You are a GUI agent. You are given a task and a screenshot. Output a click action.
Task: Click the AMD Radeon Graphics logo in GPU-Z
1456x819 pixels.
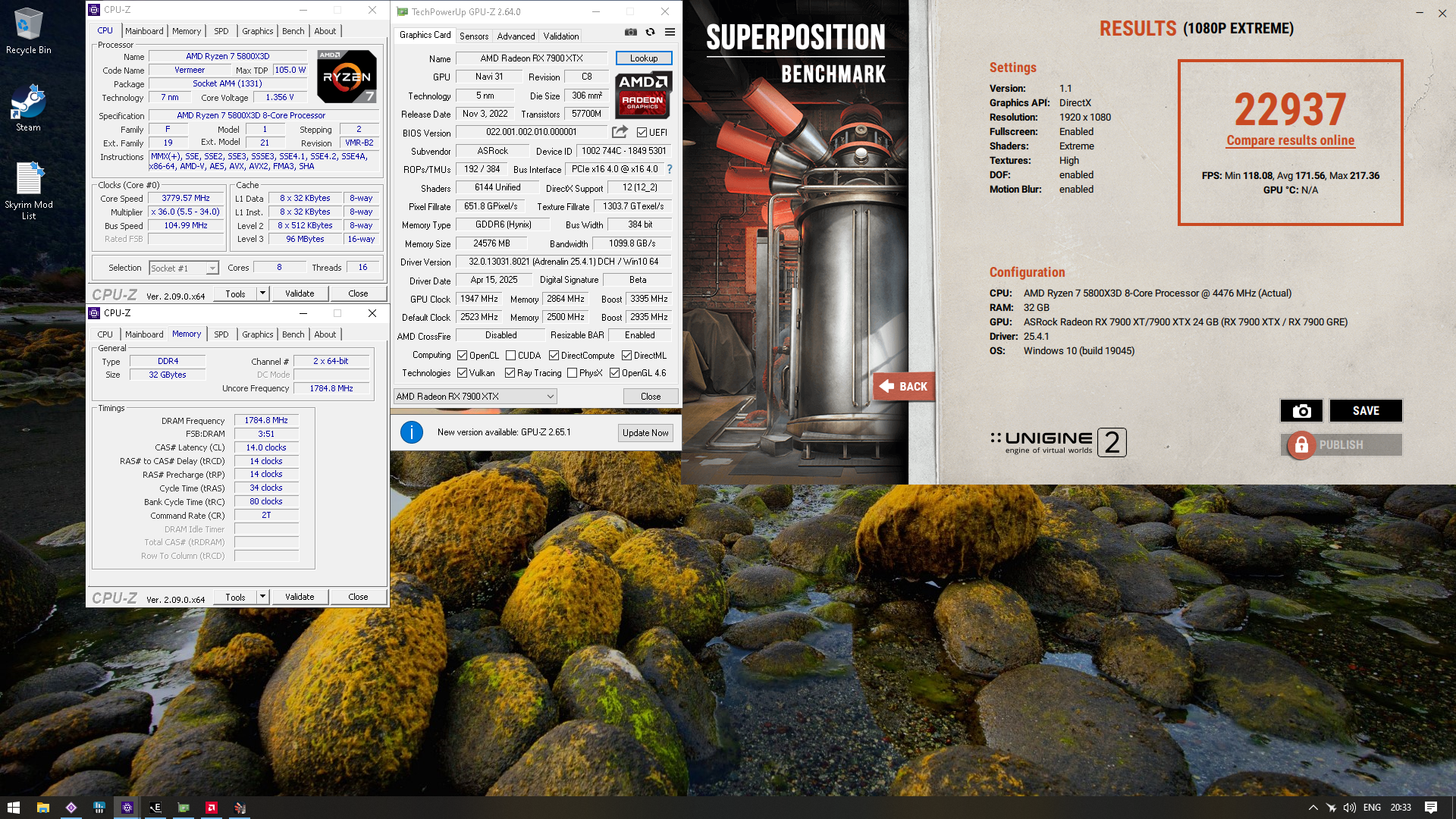click(643, 95)
